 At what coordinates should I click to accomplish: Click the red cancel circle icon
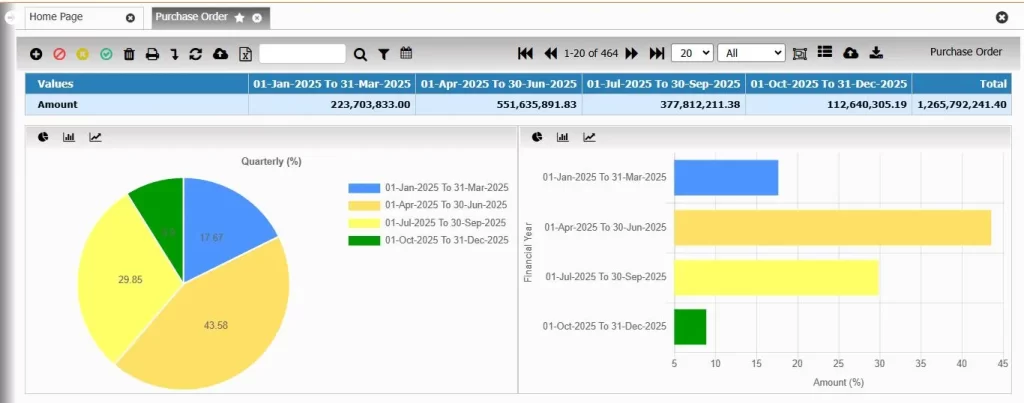click(59, 53)
